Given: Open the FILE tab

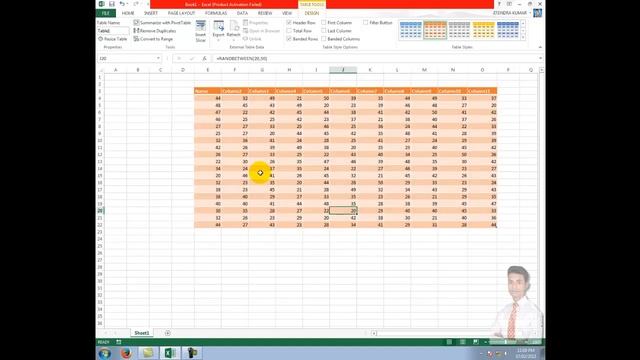Looking at the screenshot, I should pyautogui.click(x=106, y=13).
